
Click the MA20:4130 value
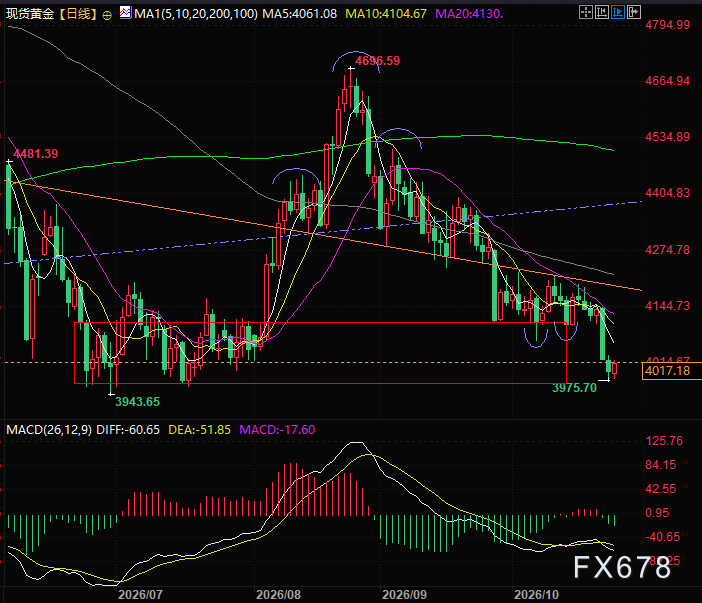469,14
